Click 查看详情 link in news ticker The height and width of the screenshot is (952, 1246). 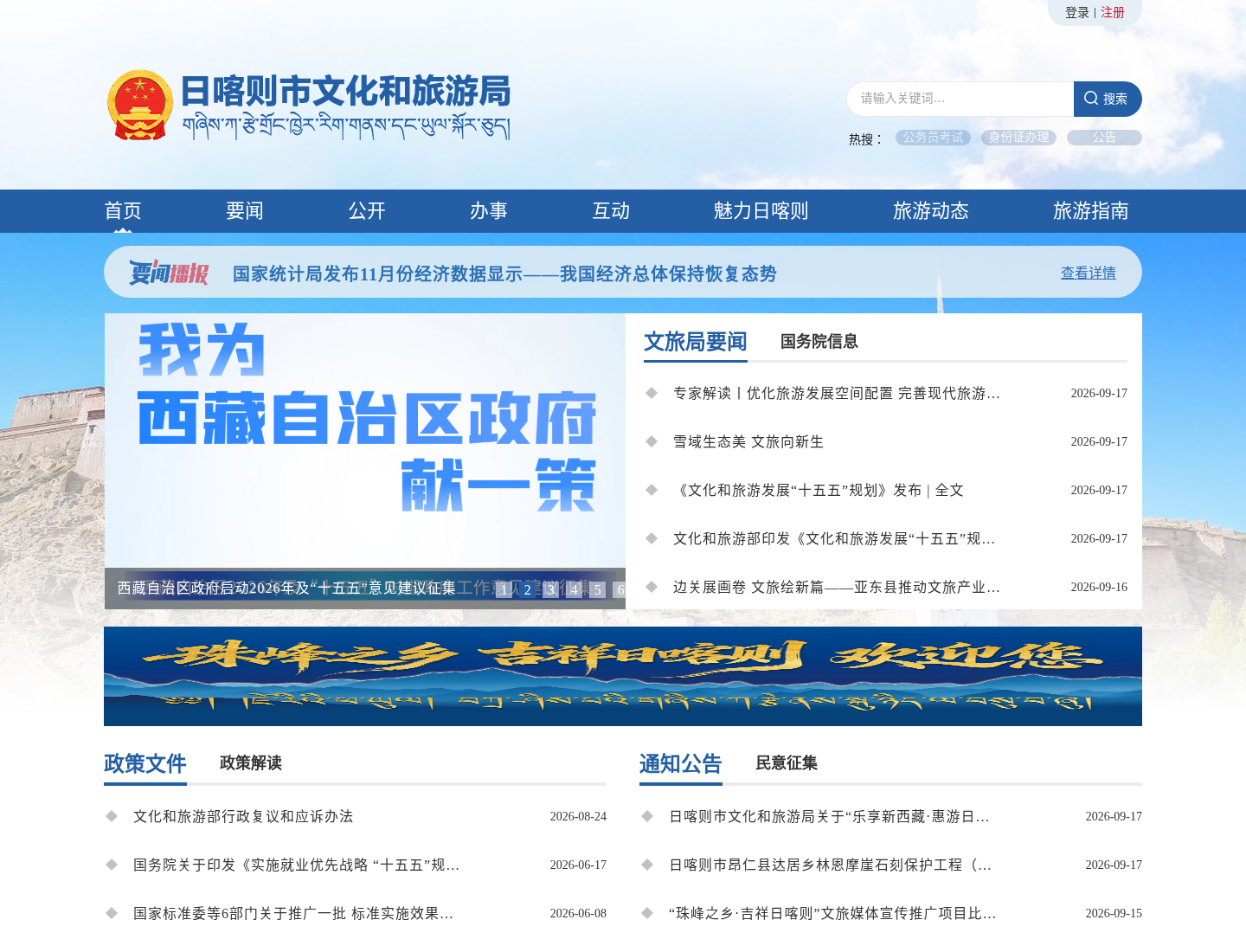tap(1089, 273)
